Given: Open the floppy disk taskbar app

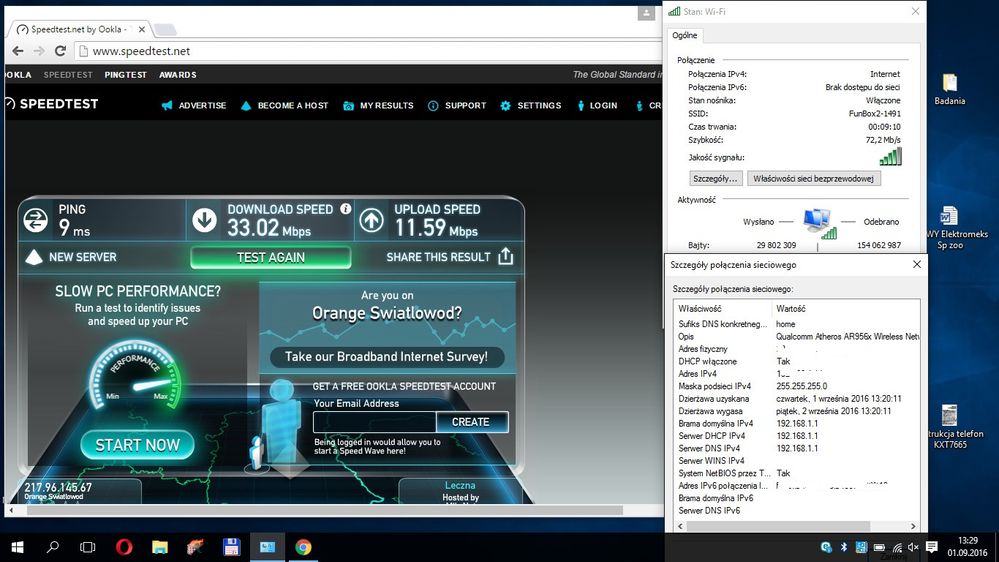Looking at the screenshot, I should pos(231,547).
